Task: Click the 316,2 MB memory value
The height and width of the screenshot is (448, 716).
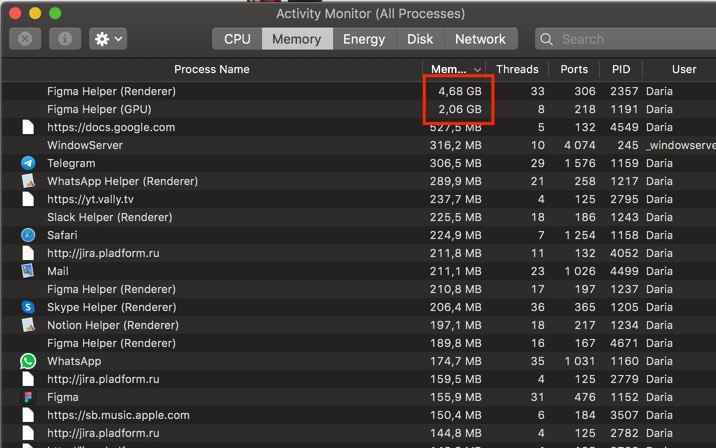Action: (x=455, y=145)
